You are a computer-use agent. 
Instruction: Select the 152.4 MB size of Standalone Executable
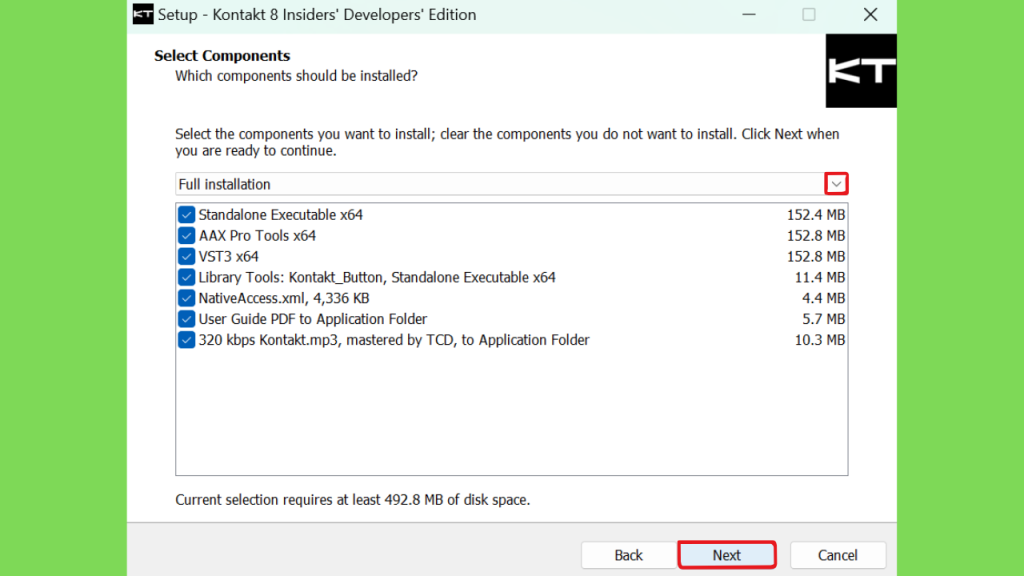(x=816, y=215)
